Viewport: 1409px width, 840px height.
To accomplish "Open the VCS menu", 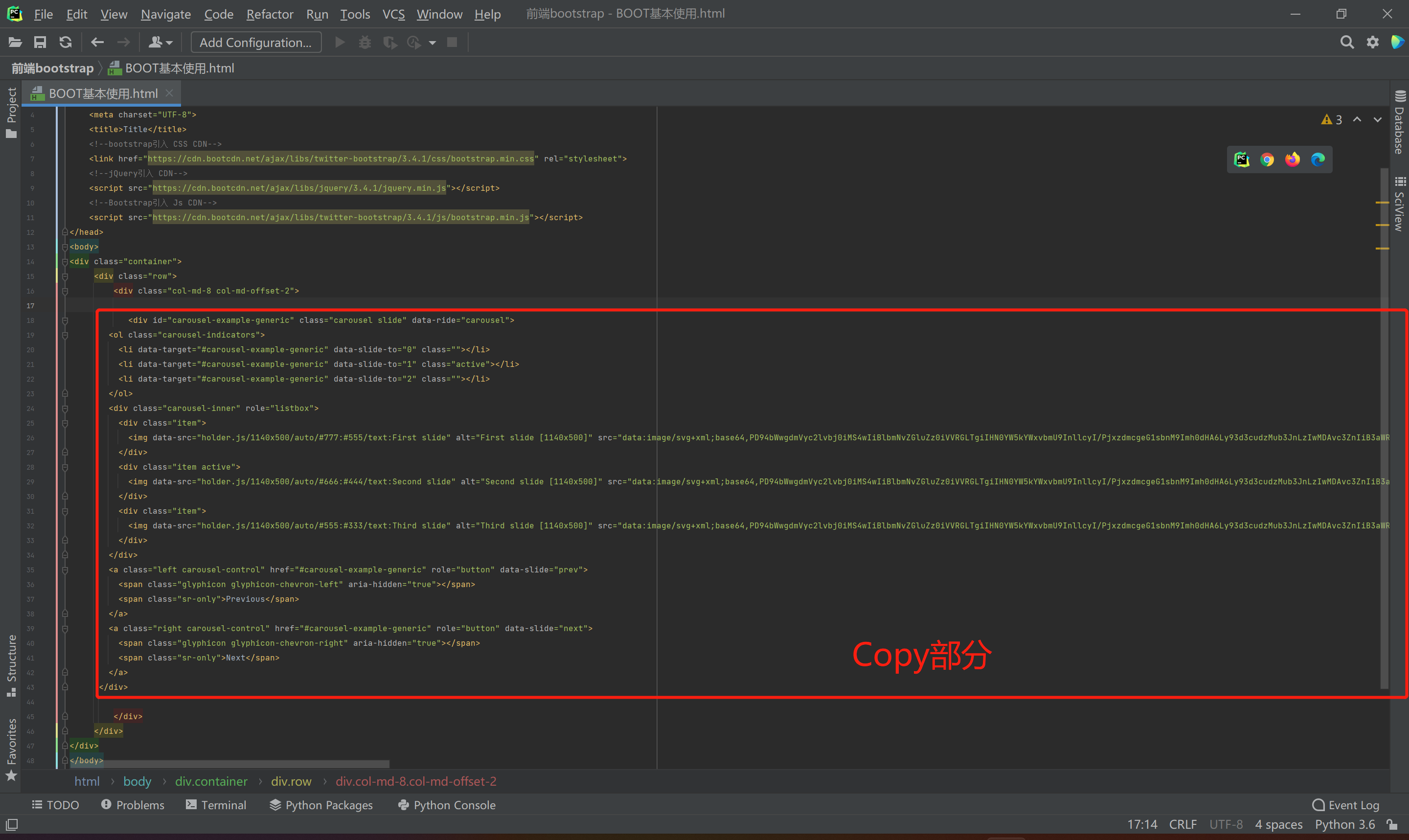I will [393, 14].
